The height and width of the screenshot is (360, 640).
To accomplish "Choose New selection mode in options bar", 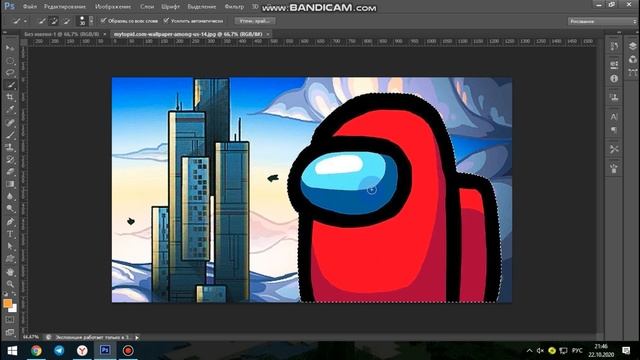I will click(42, 21).
